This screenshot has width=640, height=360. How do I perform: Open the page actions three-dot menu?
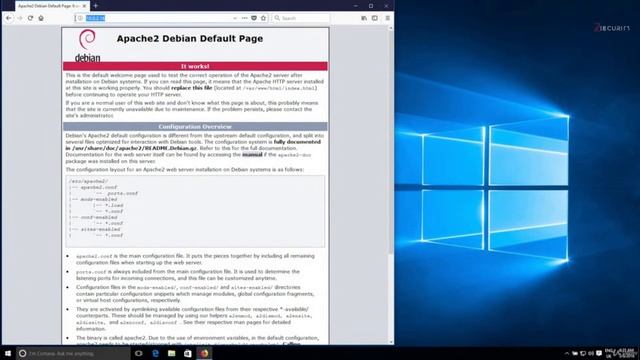[244, 18]
